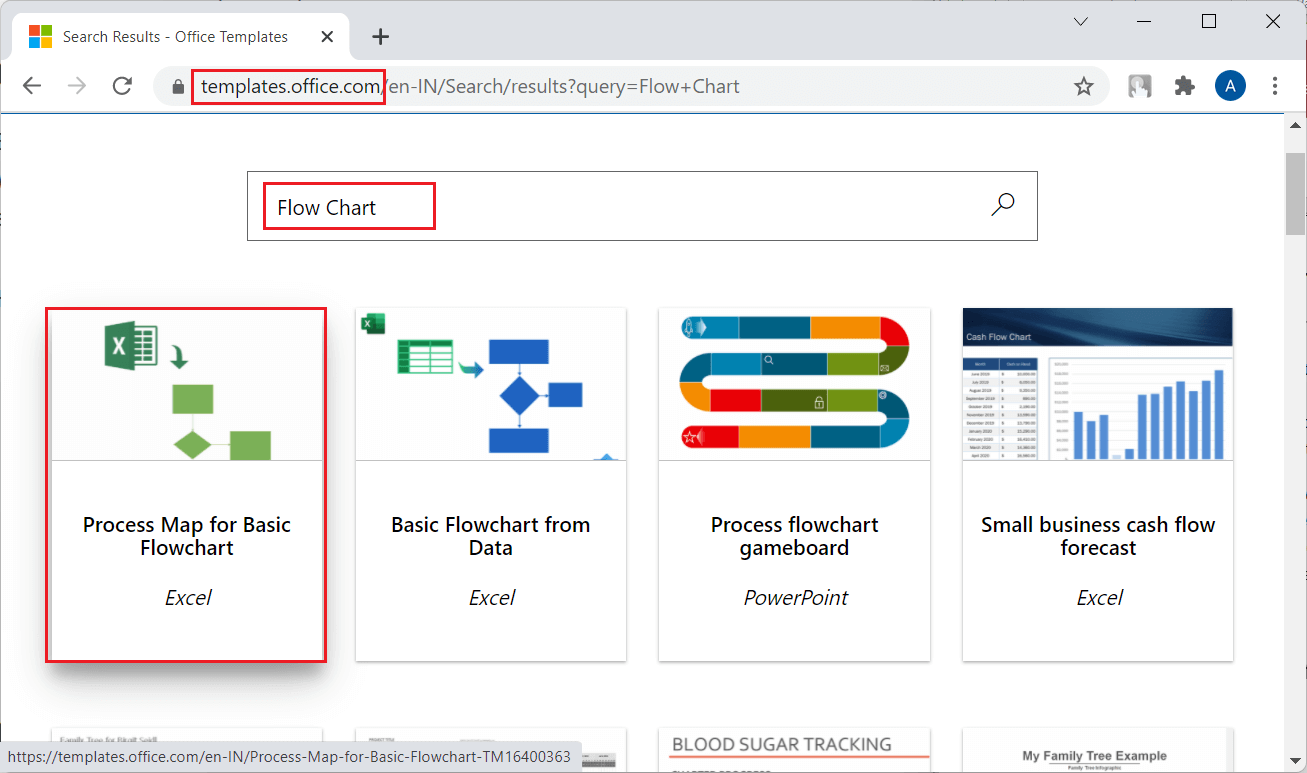
Task: Open Basic Flowchart from Data thumbnail
Action: 491,384
